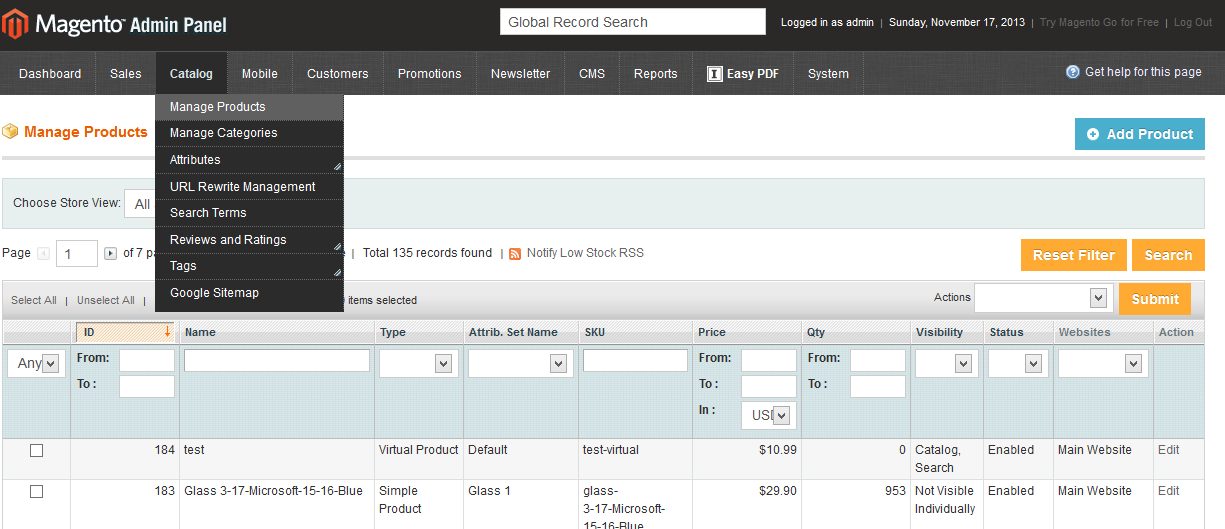
Task: Focus the Global Record Search field
Action: (633, 22)
